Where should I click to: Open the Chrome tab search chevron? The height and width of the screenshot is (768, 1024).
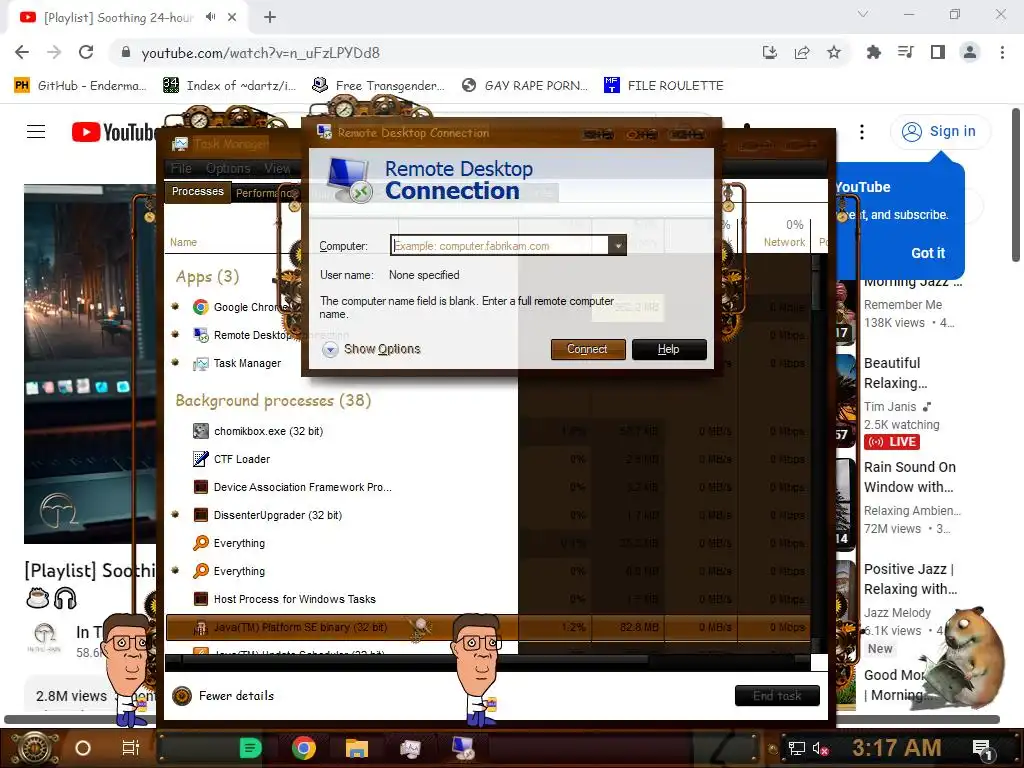click(x=863, y=14)
